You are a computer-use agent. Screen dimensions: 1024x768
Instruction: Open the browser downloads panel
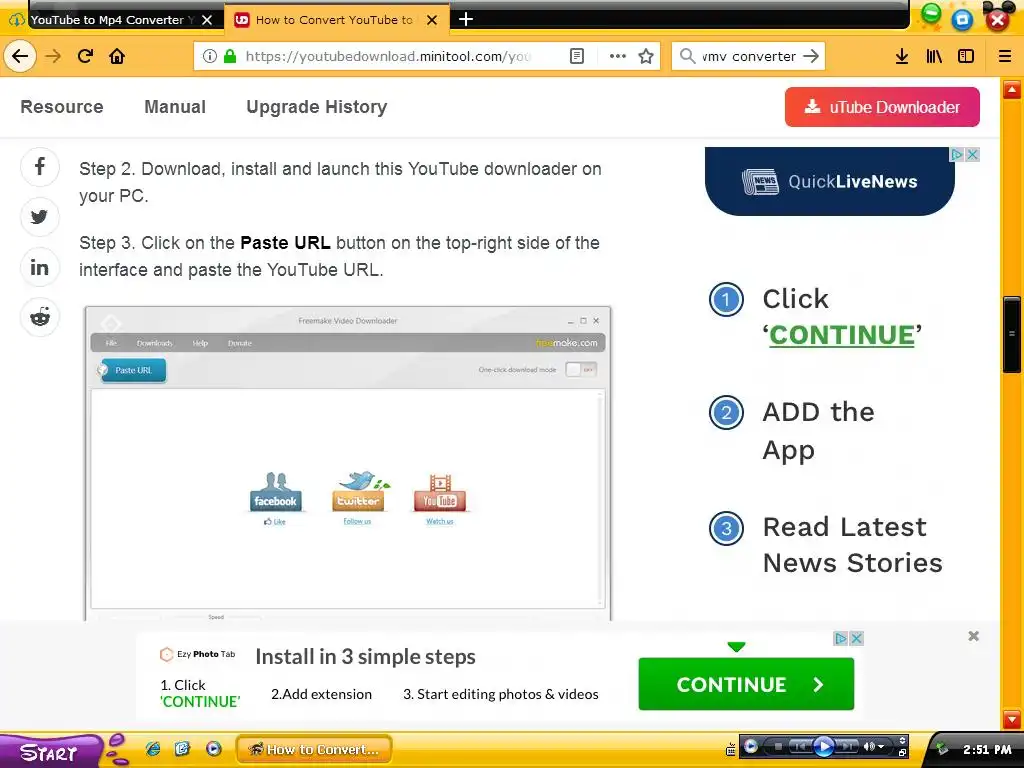click(x=902, y=56)
